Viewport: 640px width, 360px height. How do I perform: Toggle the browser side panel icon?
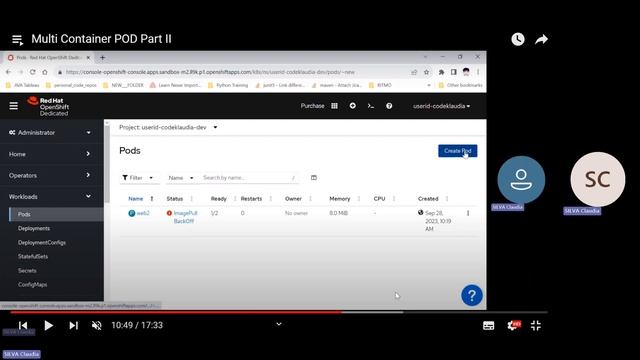click(453, 72)
